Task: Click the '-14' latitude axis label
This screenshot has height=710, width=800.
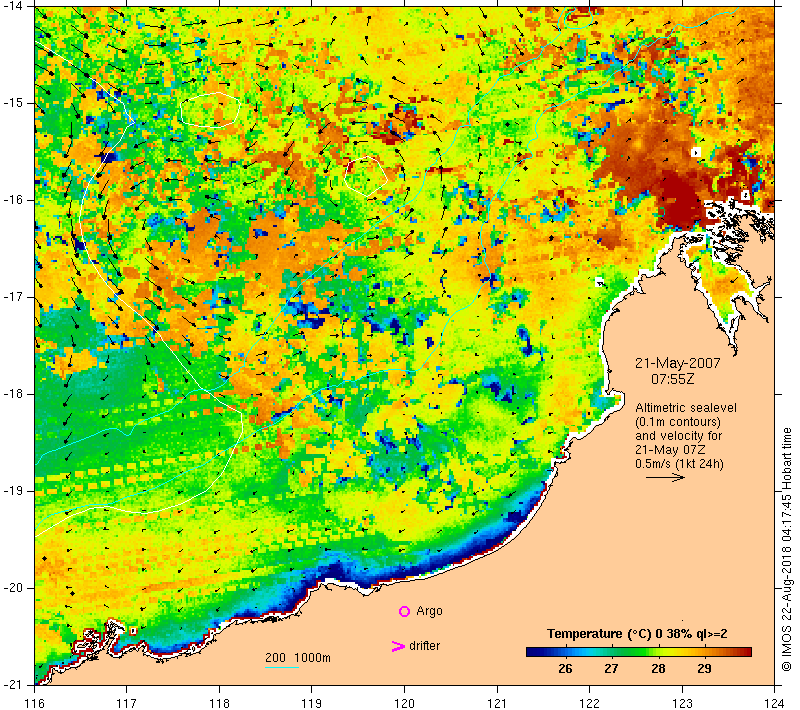Action: point(13,6)
